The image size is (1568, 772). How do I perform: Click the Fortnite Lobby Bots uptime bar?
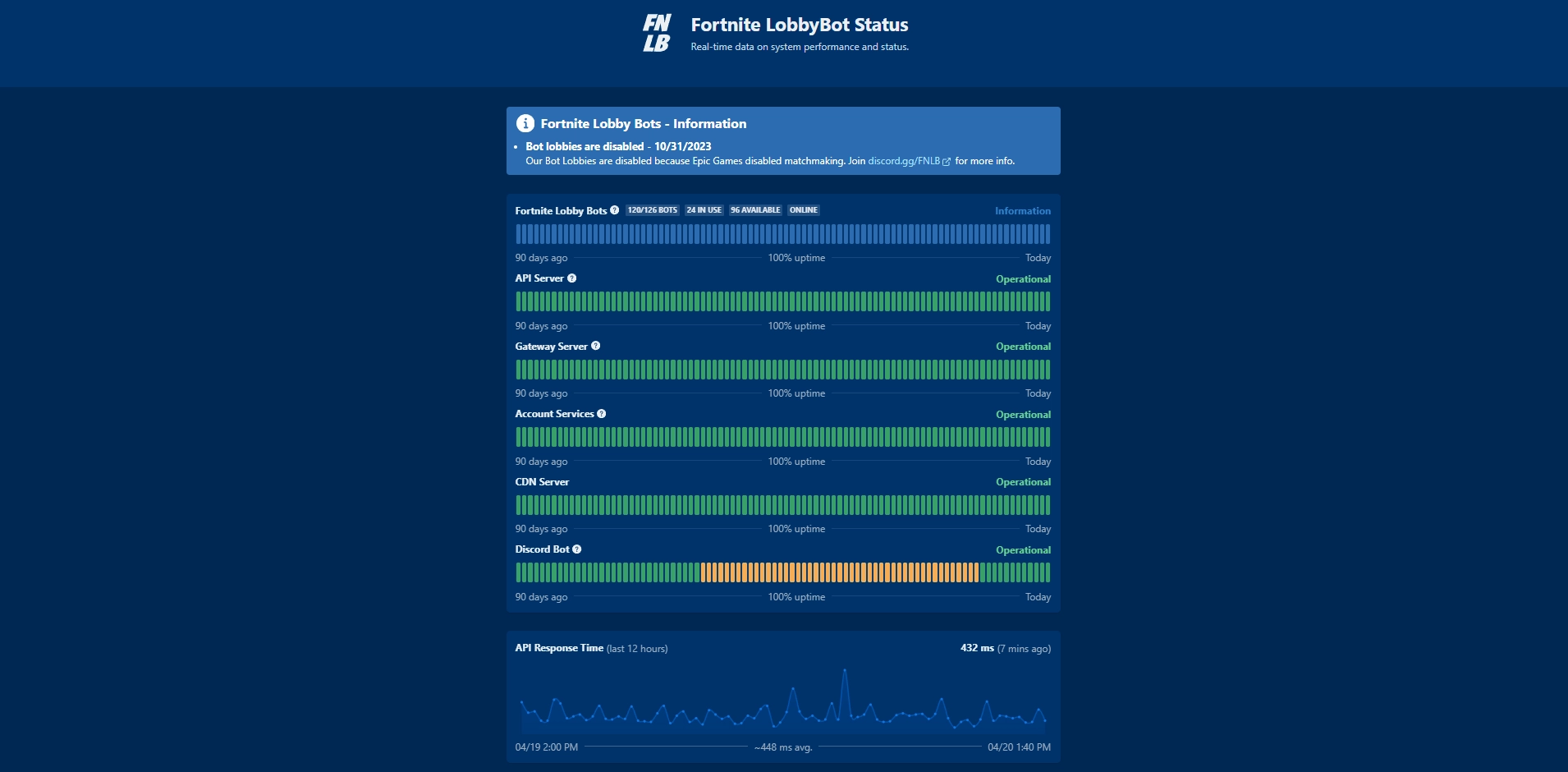(783, 234)
